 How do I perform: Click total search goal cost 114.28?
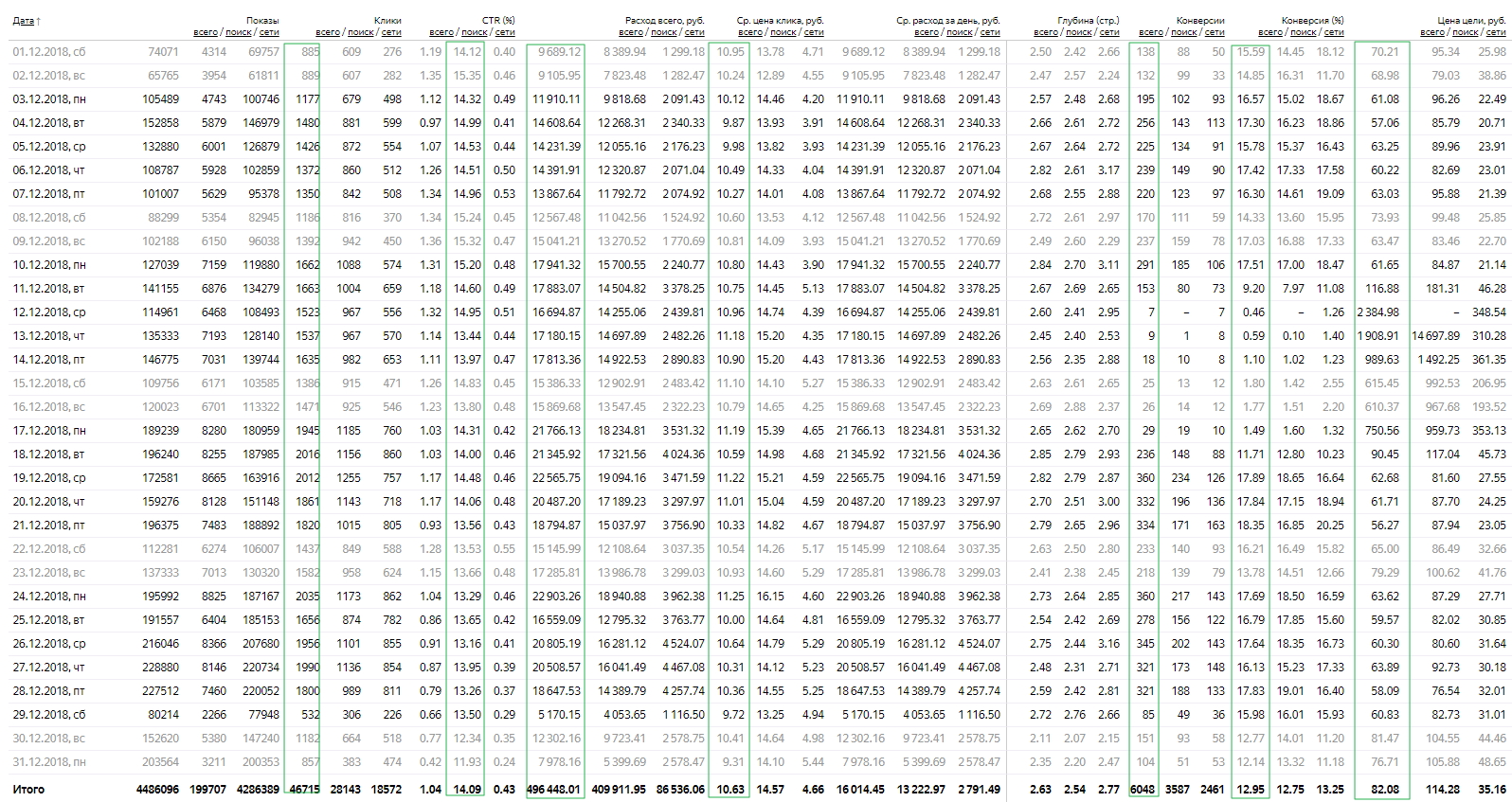coord(1443,789)
